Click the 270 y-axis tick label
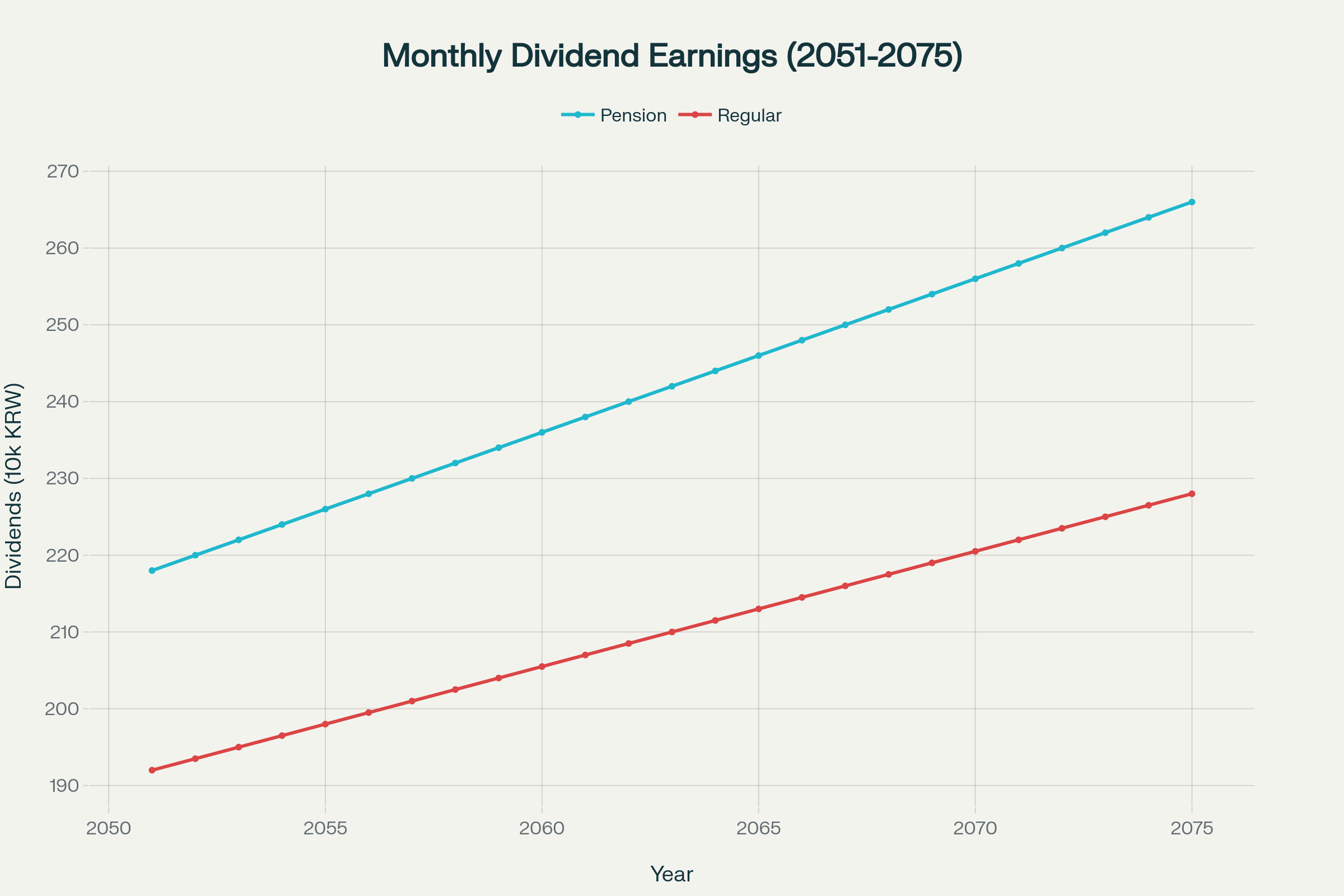This screenshot has height=896, width=1344. pos(62,171)
